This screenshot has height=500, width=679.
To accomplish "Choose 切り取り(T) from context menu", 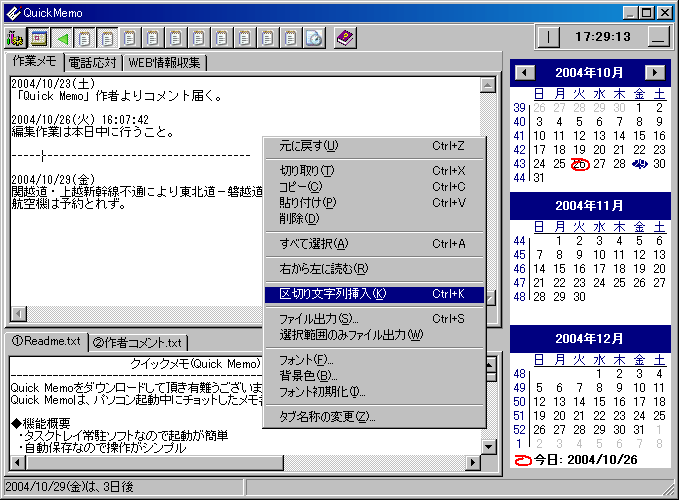I will click(374, 171).
